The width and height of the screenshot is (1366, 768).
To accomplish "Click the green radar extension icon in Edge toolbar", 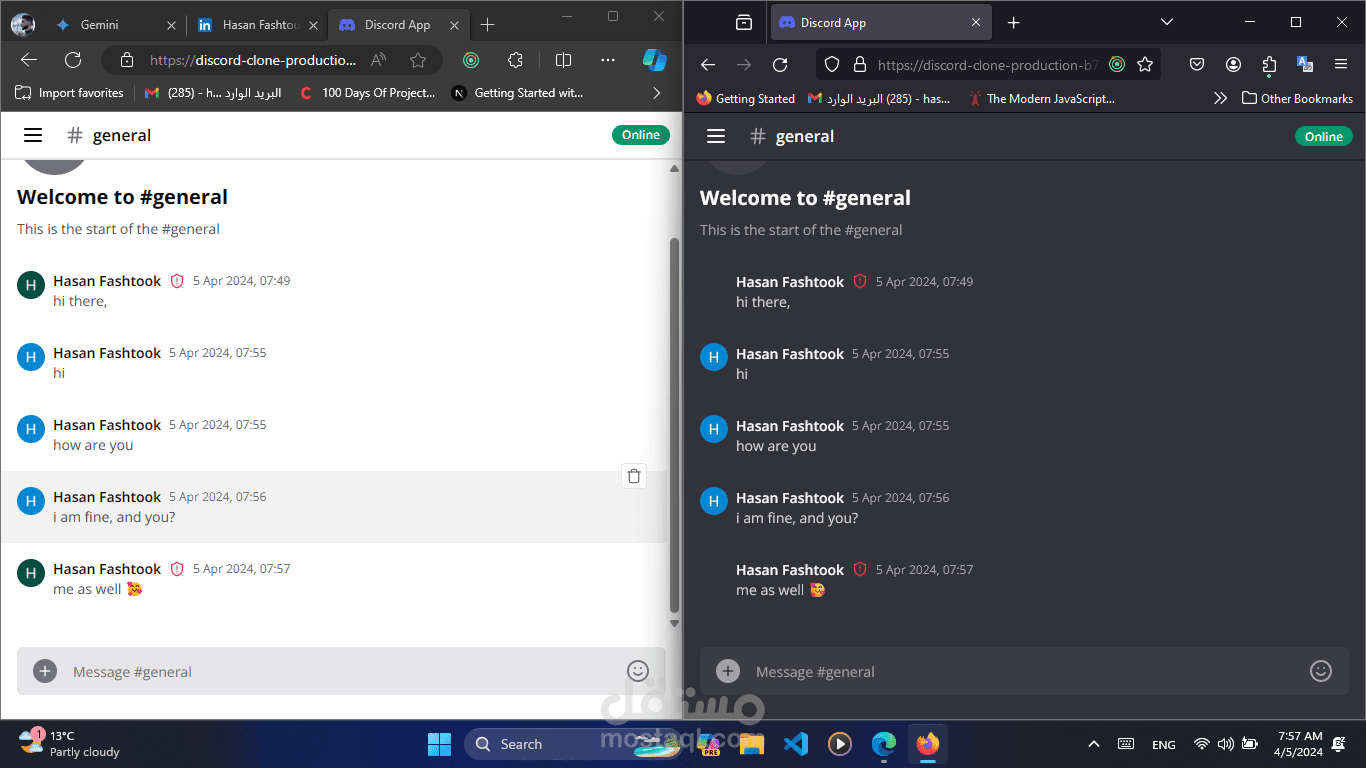I will coord(471,60).
